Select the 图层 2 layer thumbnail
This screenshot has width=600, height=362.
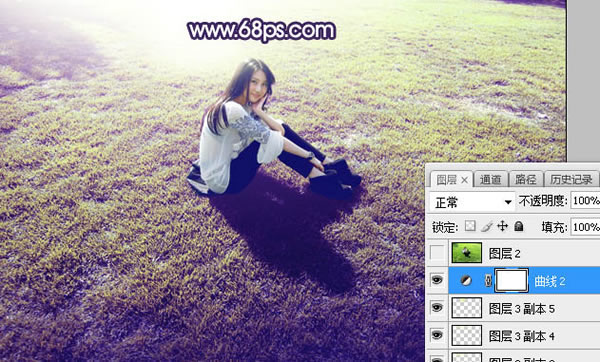pos(466,253)
